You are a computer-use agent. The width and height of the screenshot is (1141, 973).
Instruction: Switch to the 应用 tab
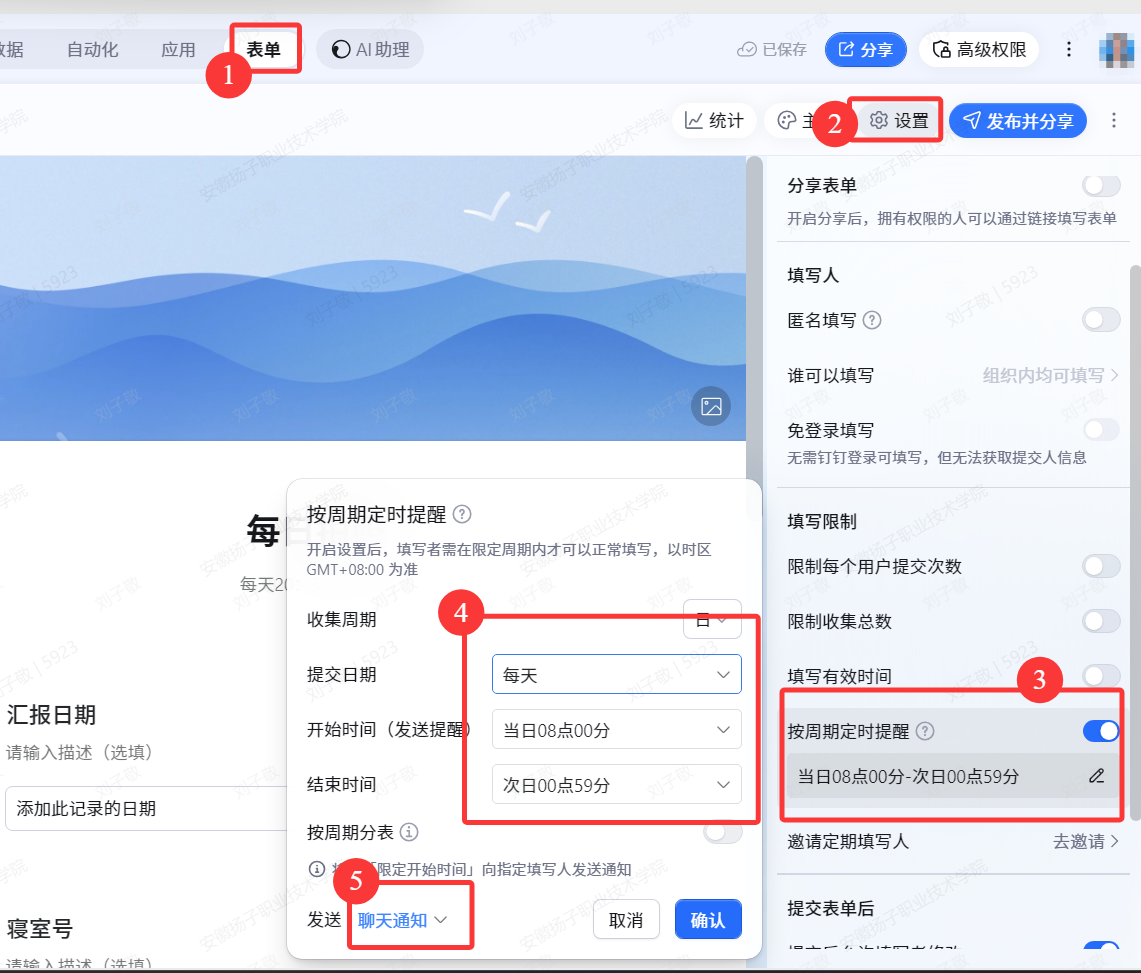tap(178, 49)
